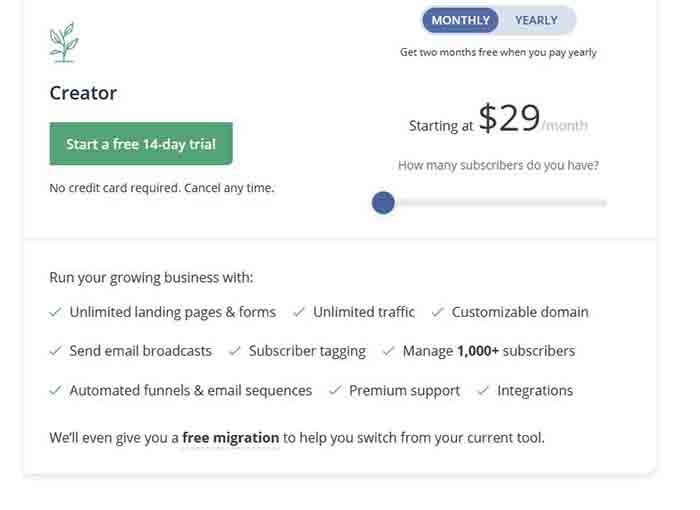Click checkmark next to Customizable domain

[438, 312]
